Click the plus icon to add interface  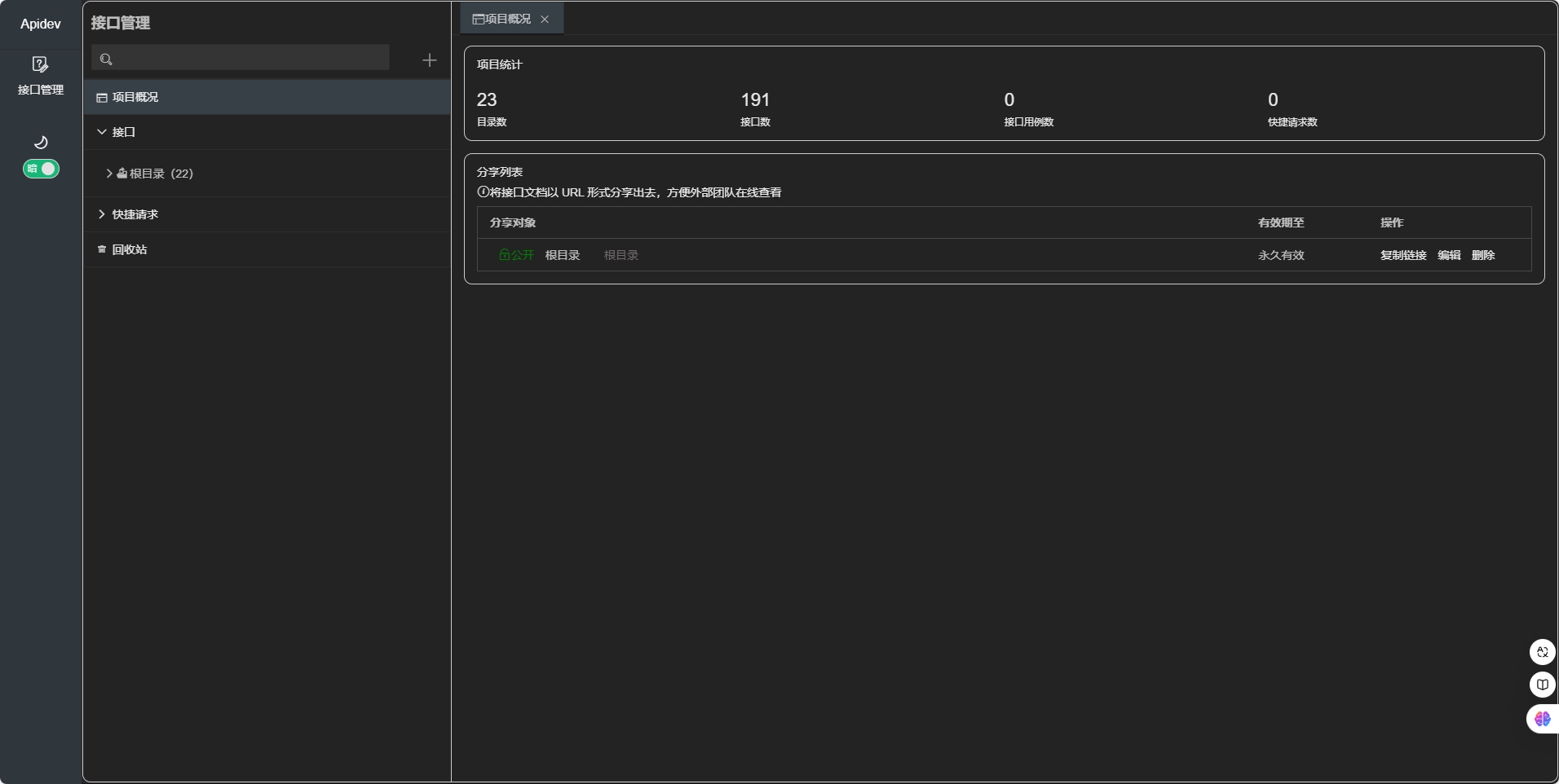(x=429, y=59)
